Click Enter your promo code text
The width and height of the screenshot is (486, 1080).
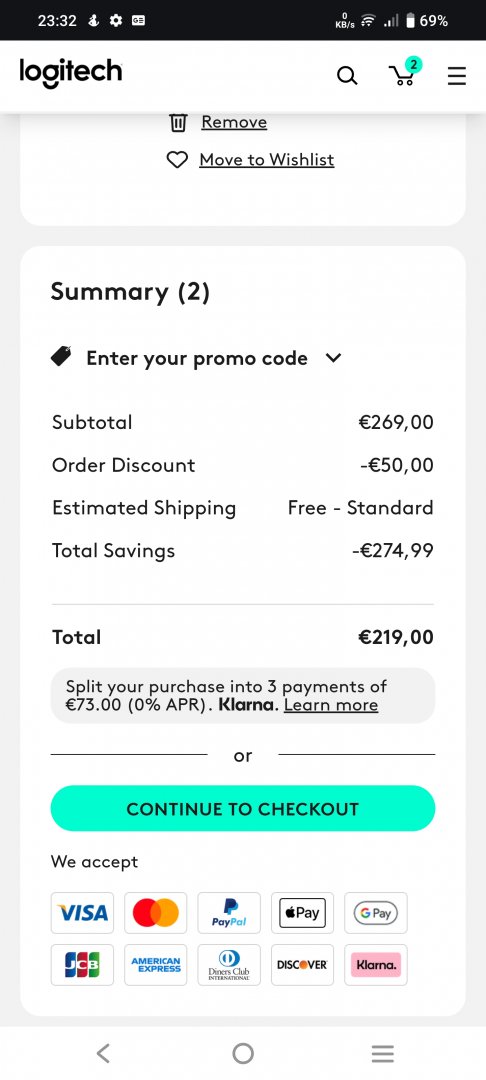point(197,358)
